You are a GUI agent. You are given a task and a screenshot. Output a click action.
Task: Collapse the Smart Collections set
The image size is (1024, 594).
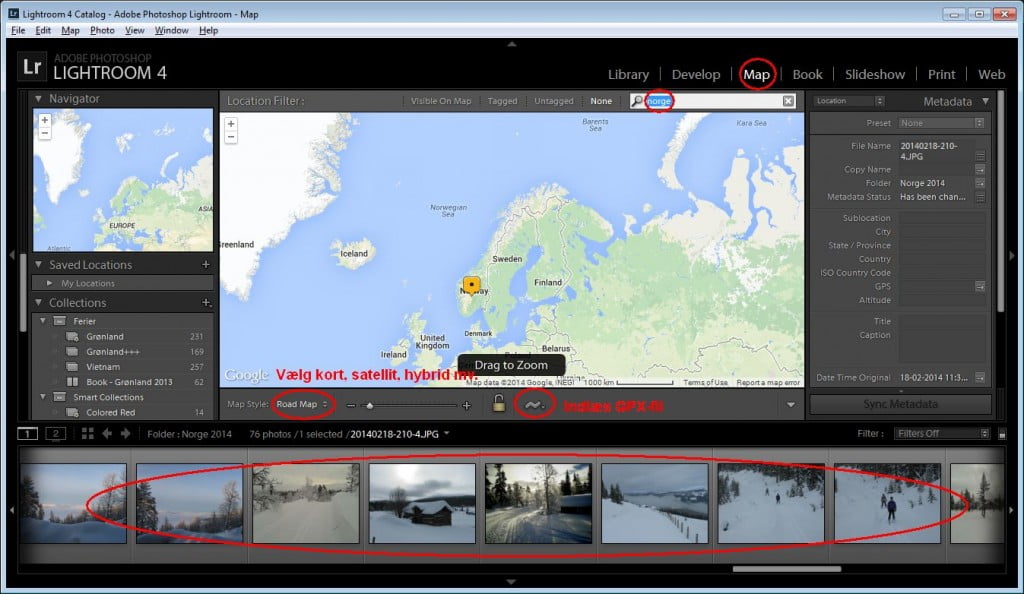pos(43,397)
